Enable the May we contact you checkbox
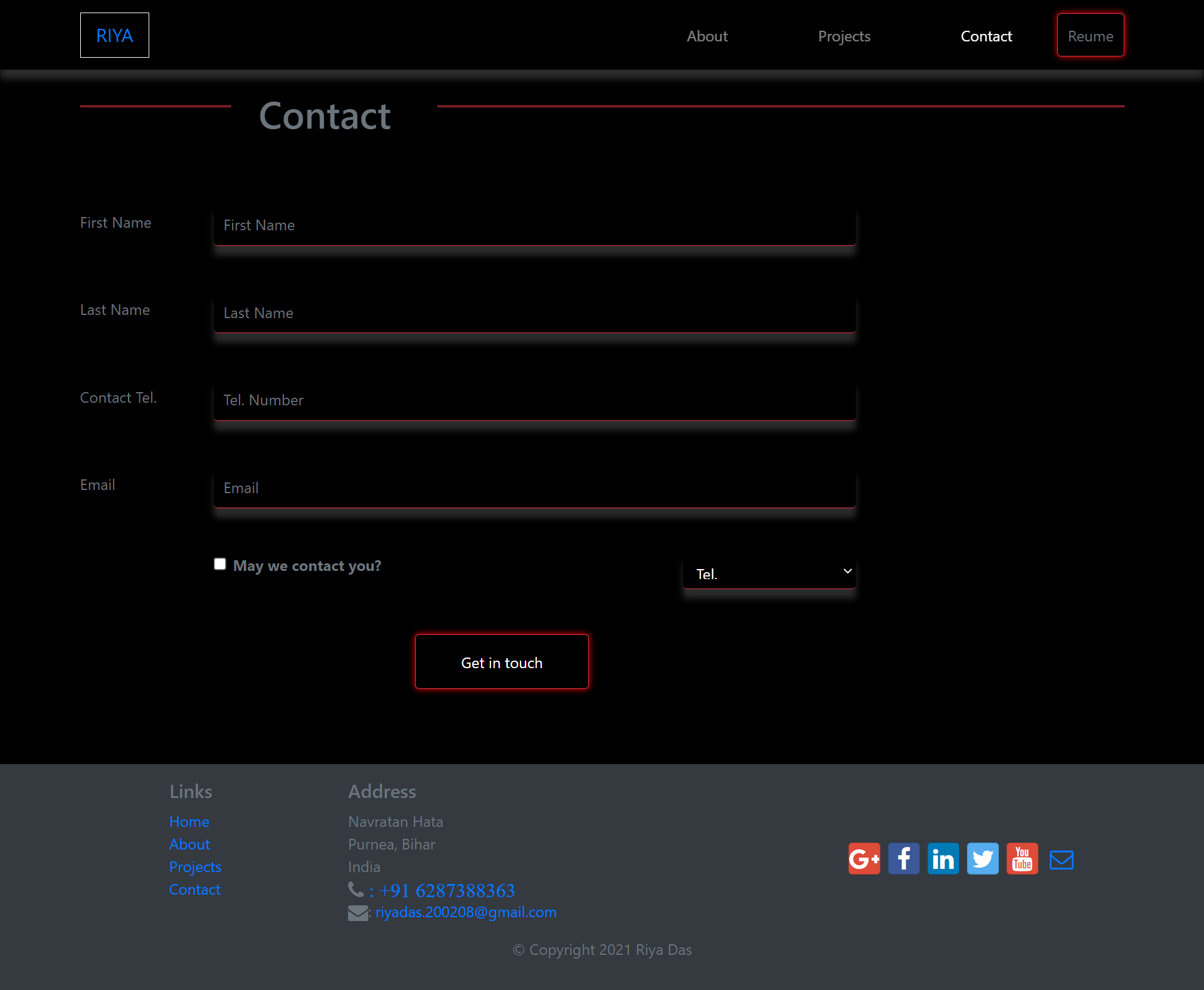This screenshot has width=1204, height=990. pyautogui.click(x=219, y=563)
